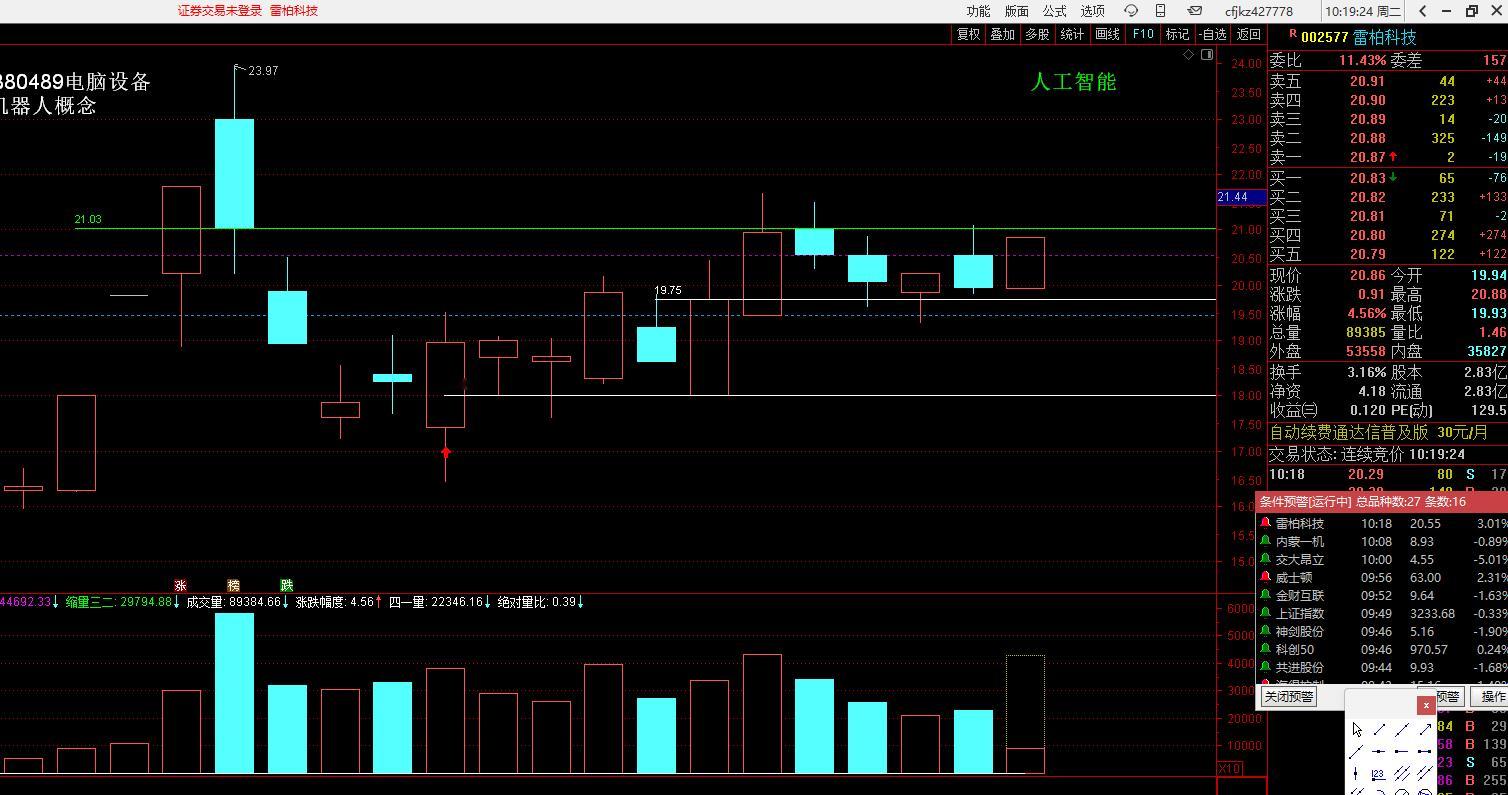The image size is (1508, 795).
Task: Click the green bell beside 科创50
Action: pos(1266,649)
